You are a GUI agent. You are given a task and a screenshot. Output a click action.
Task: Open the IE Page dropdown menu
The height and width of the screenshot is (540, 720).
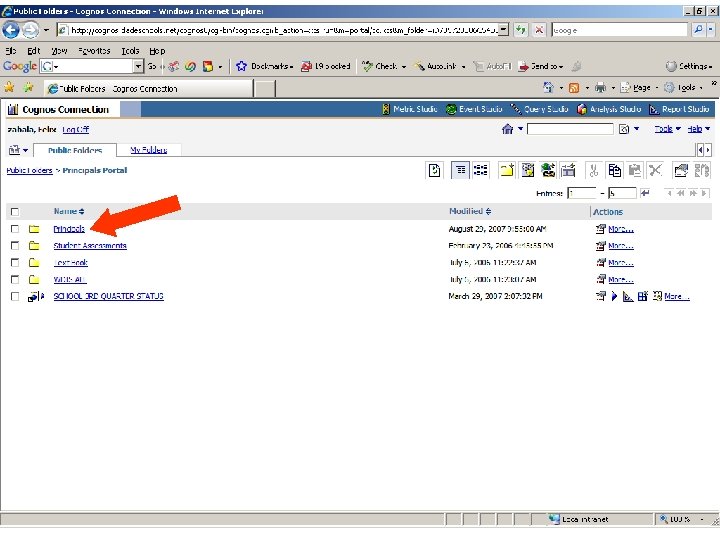coord(639,87)
